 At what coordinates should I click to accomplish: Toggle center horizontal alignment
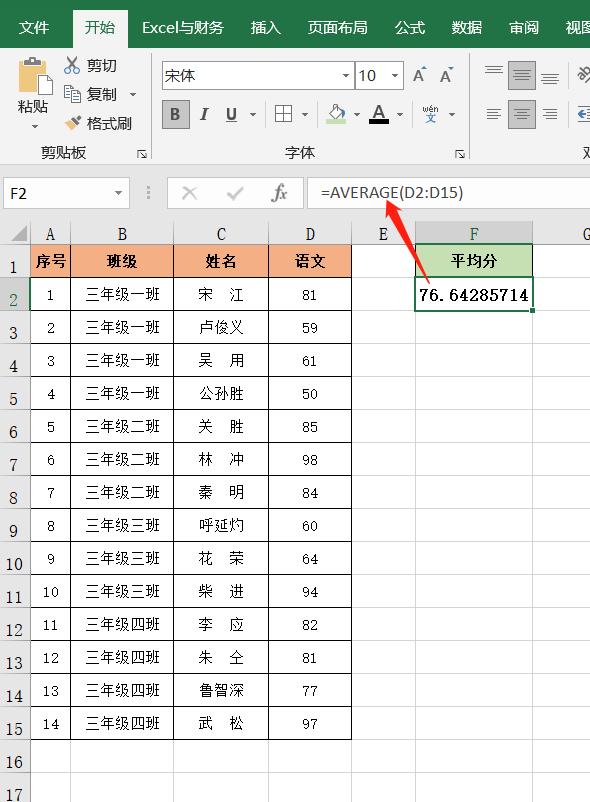coord(522,114)
